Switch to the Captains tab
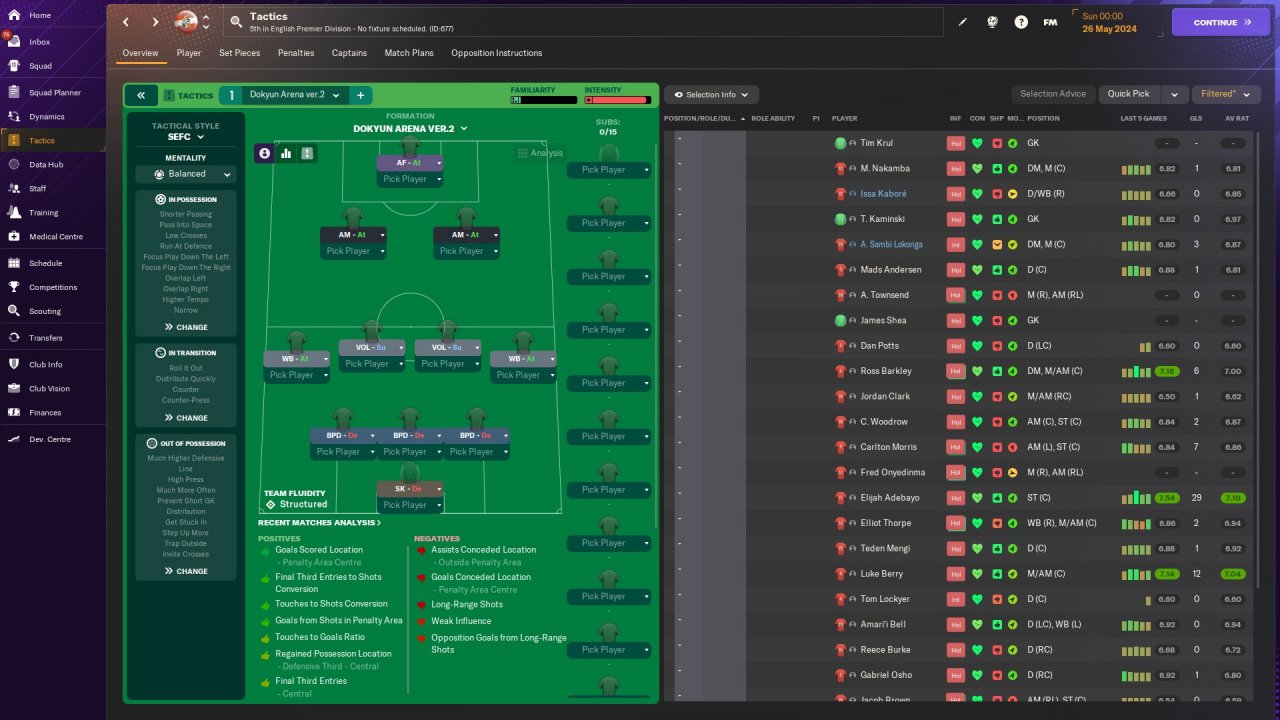1280x720 pixels. point(349,53)
